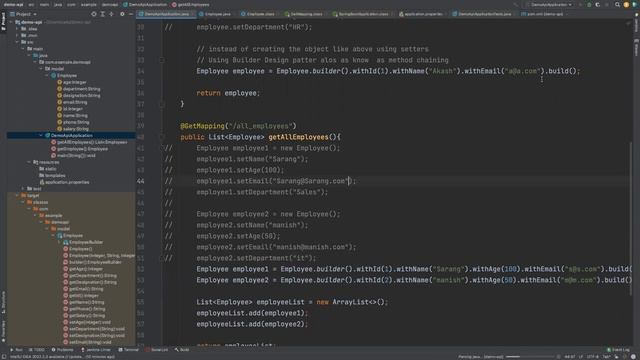640x360 pixels.
Task: Click the quick access tool windows icon at bottom-left
Action: click(x=3, y=357)
